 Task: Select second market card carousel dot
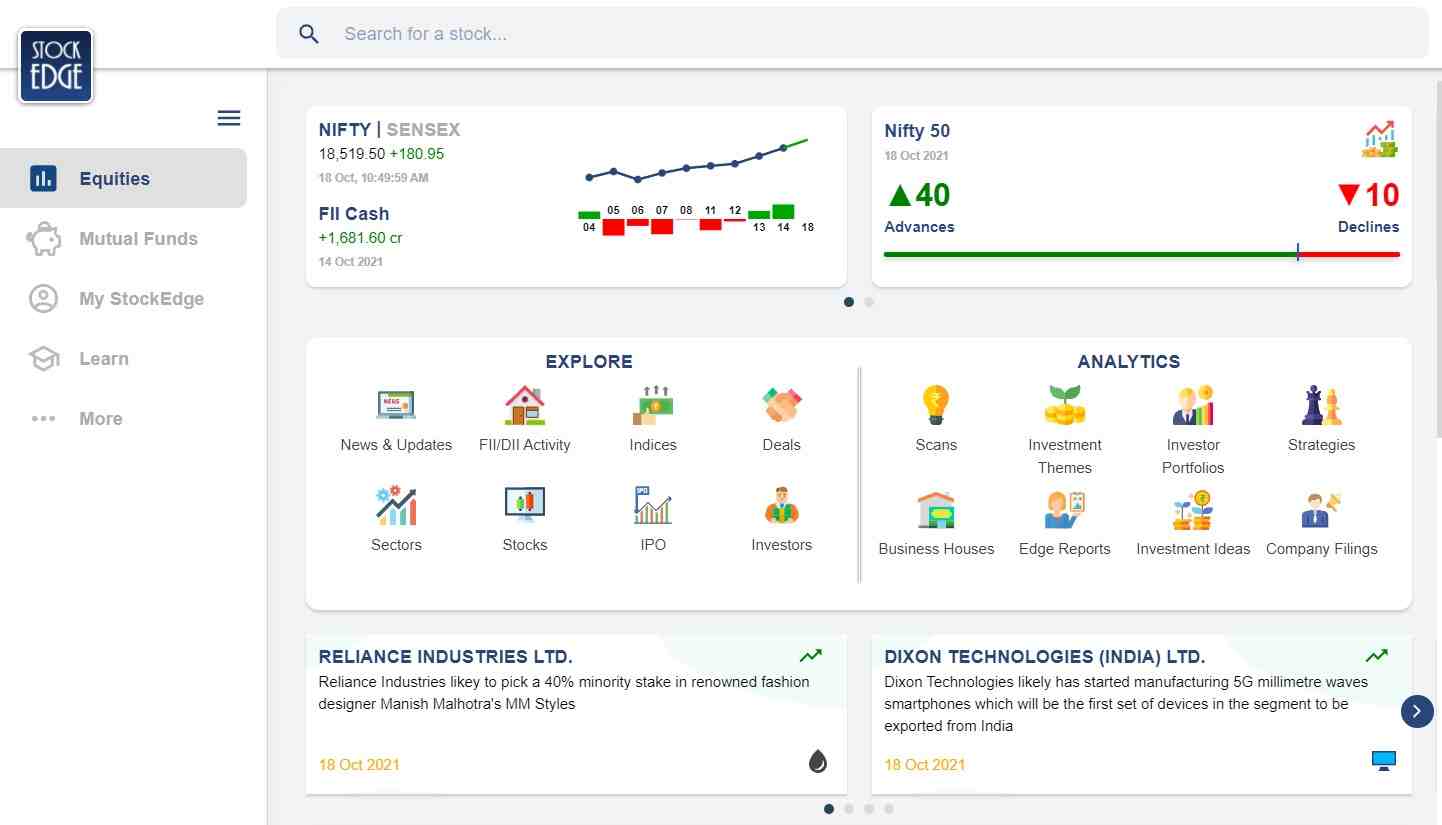coord(869,302)
